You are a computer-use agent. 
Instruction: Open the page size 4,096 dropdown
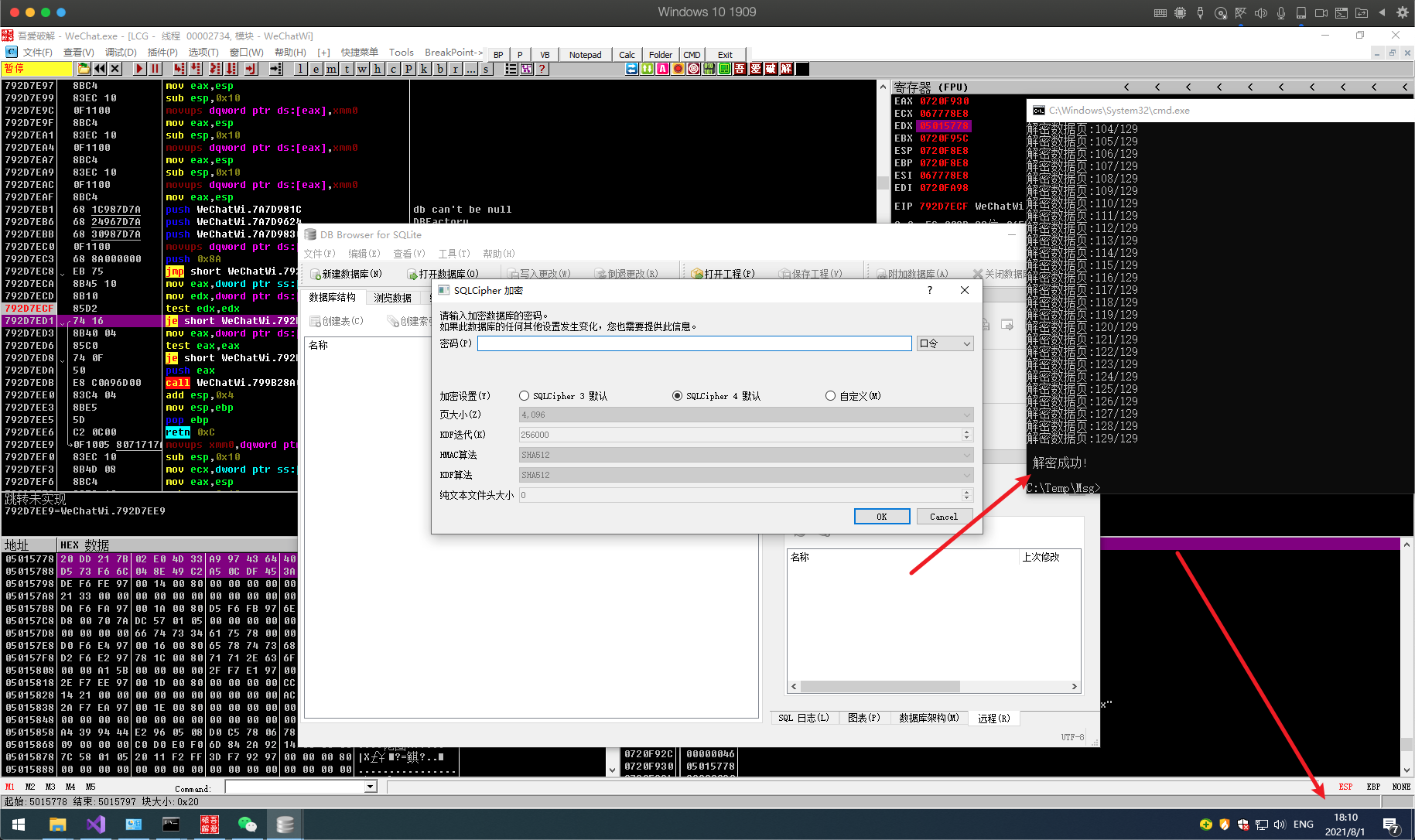tap(746, 415)
